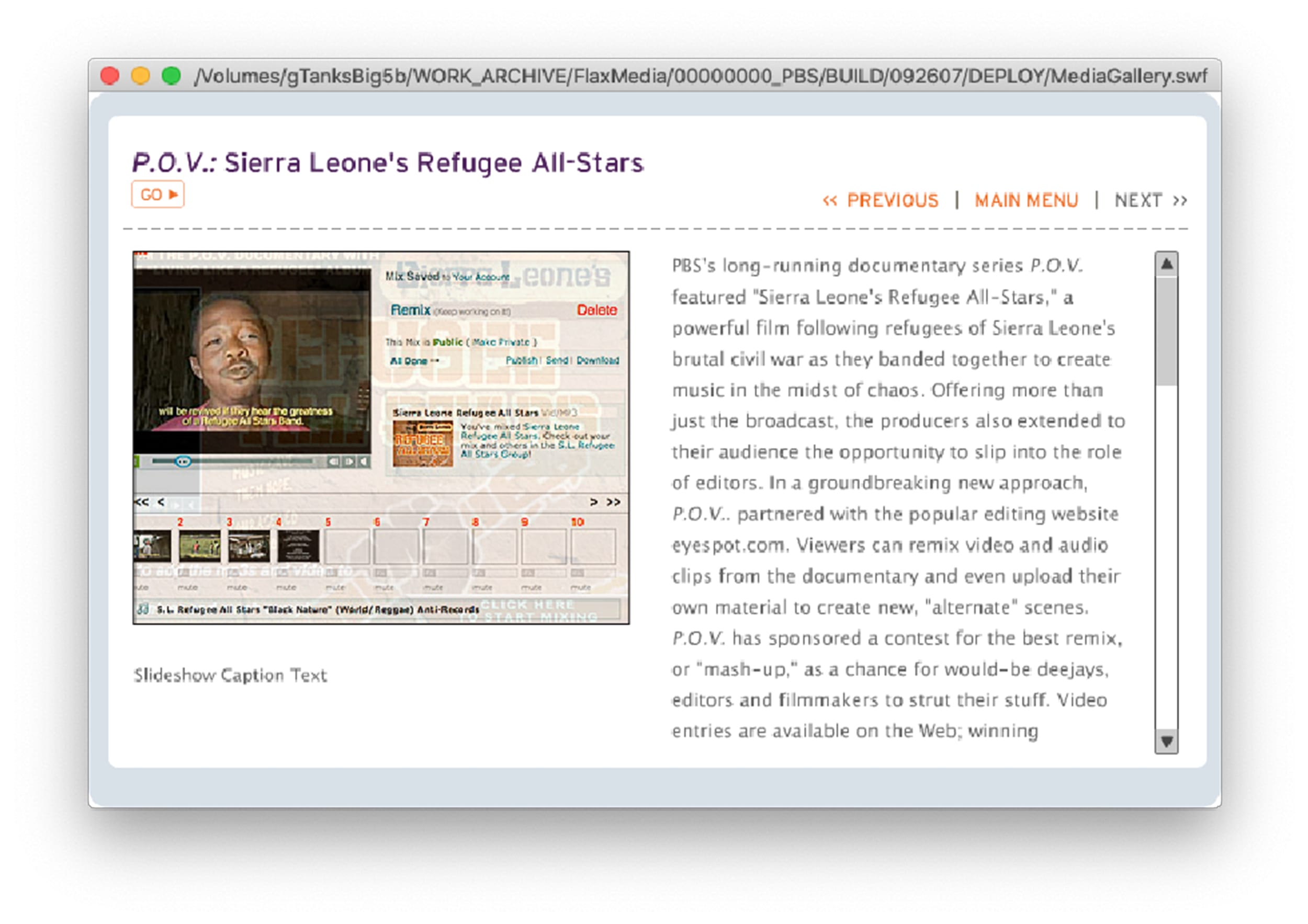Screen dimensions: 1308x924
Task: Click the music note icon beside Black Nature
Action: tap(143, 609)
